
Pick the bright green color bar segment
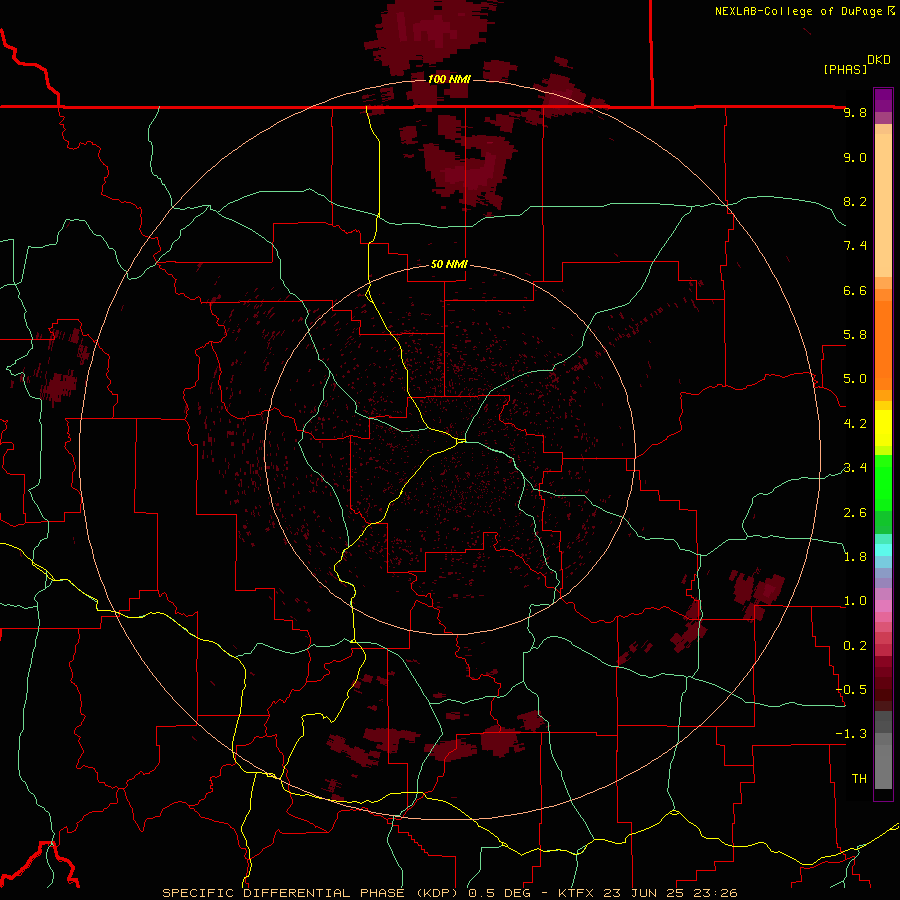883,483
